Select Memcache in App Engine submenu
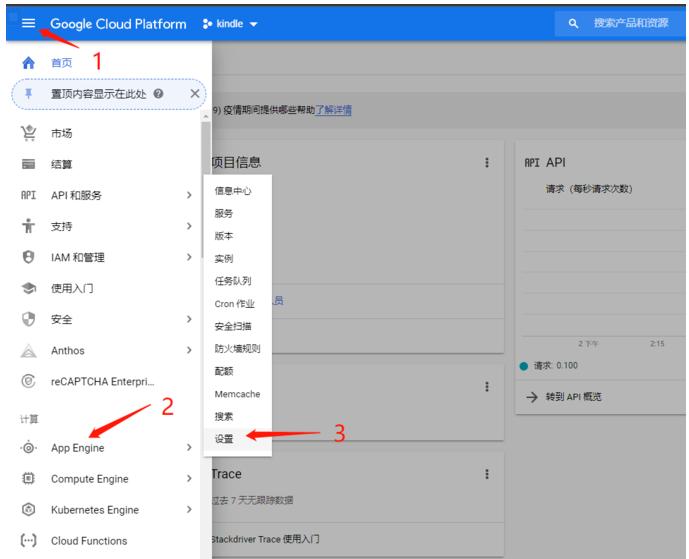 (238, 394)
